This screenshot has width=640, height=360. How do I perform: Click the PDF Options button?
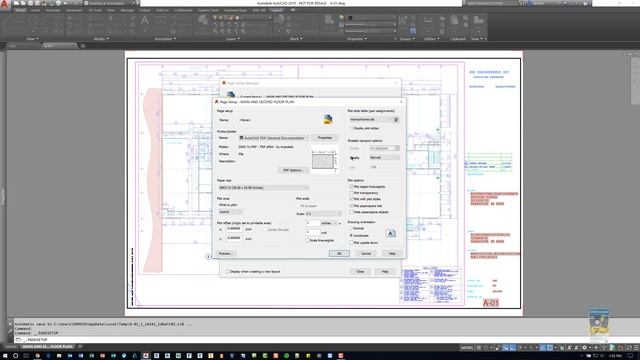293,170
